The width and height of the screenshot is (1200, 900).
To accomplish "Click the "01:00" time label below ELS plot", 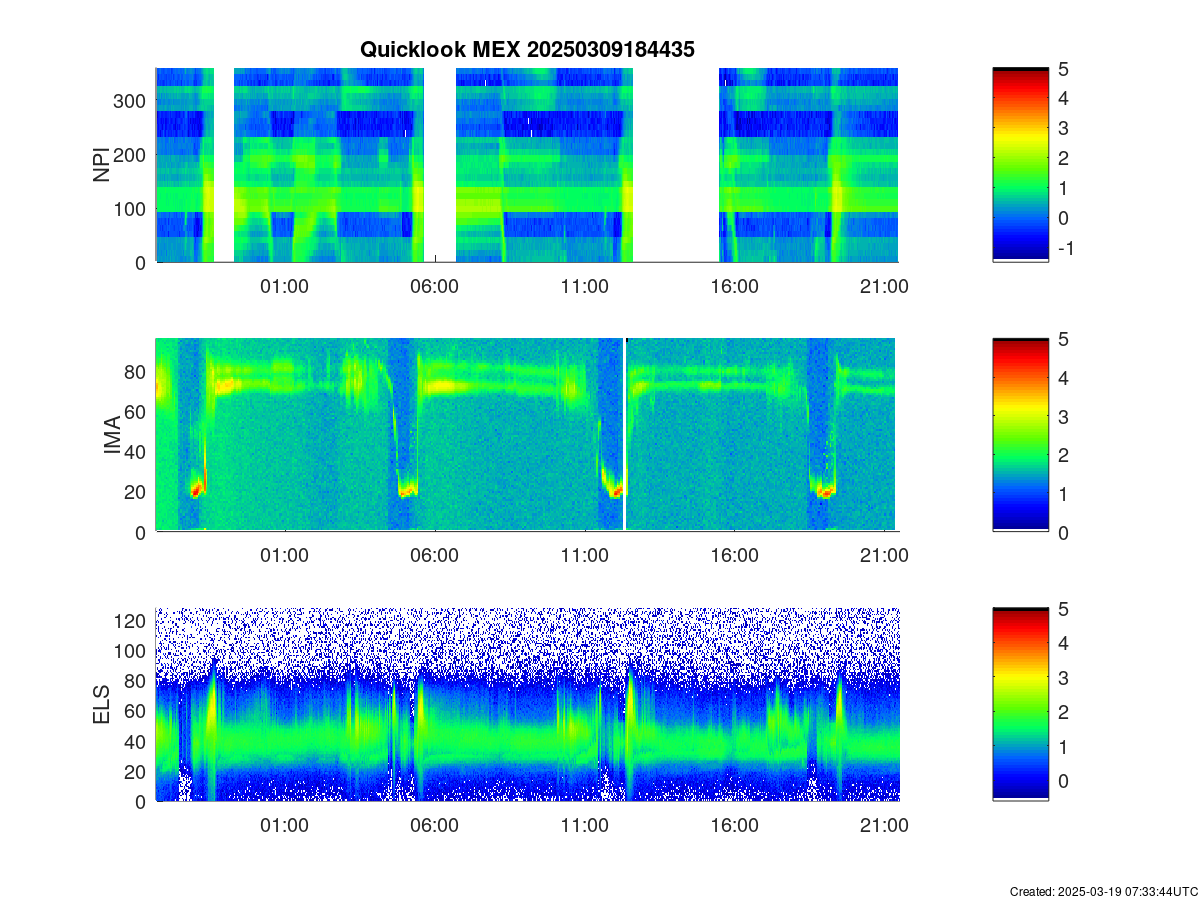I will click(284, 825).
